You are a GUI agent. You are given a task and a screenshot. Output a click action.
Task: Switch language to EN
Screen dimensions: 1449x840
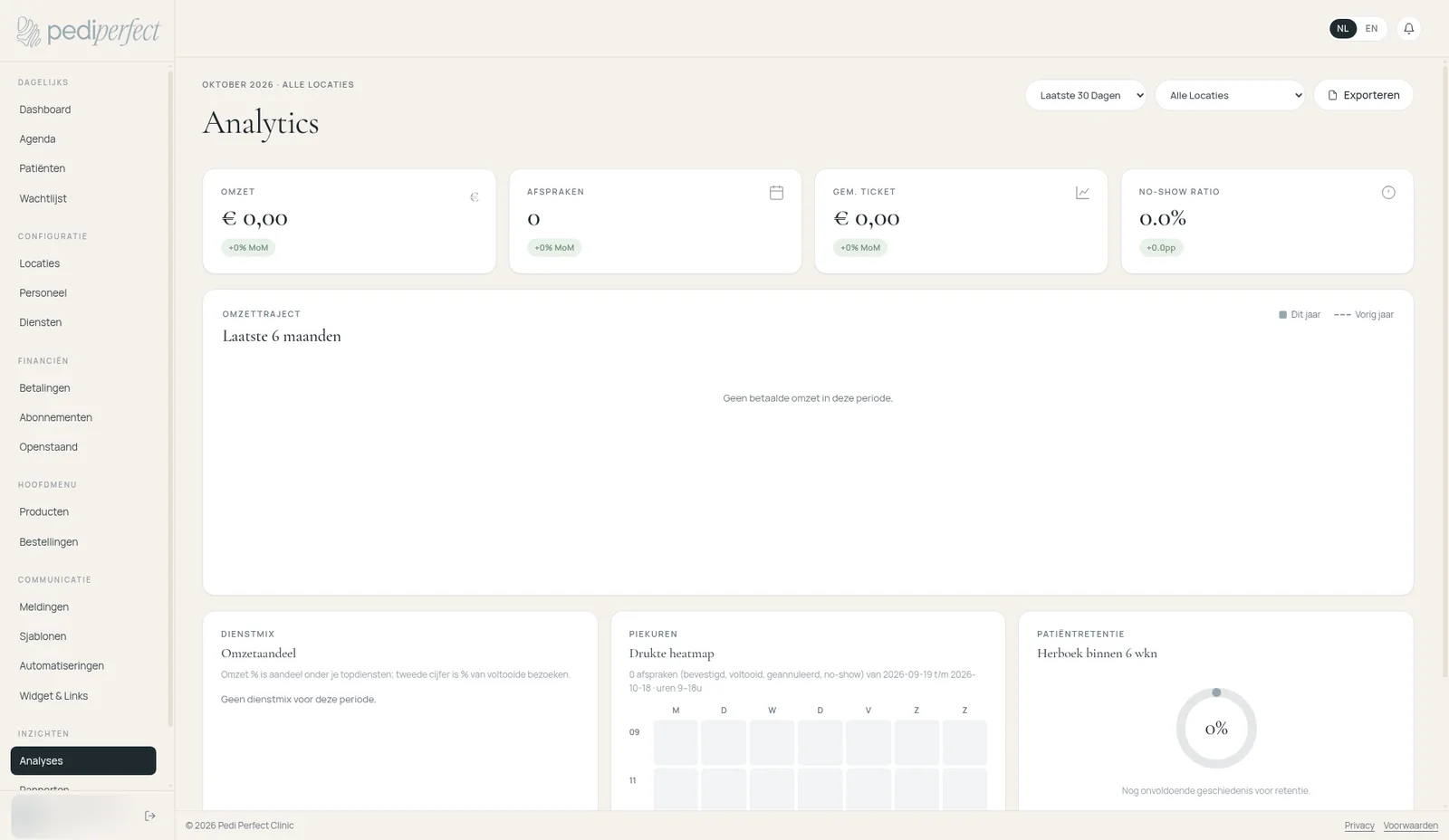1371,29
